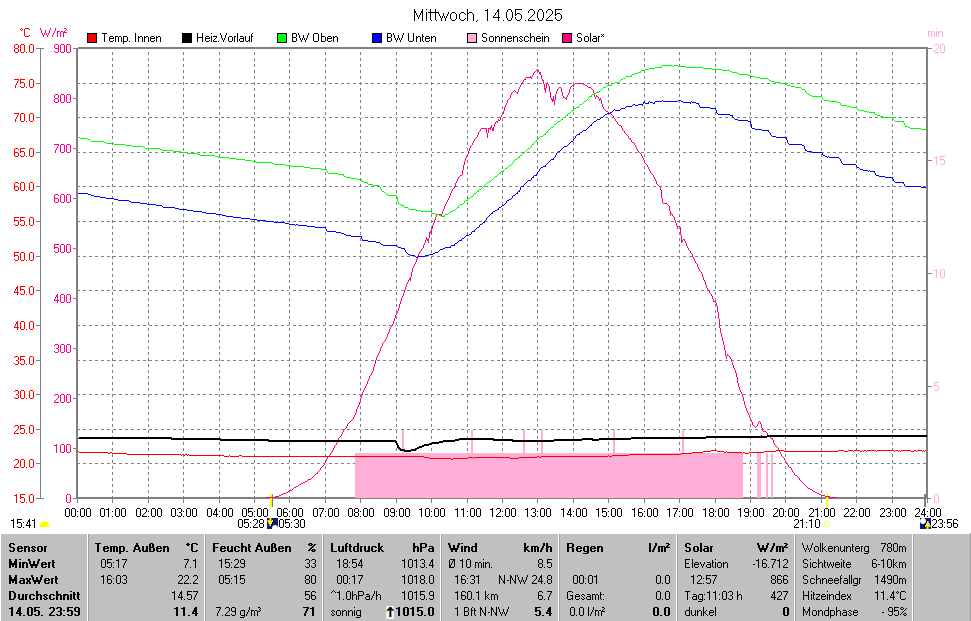Click the W/m² unit label above the left axis
This screenshot has height=621, width=971.
click(x=54, y=32)
